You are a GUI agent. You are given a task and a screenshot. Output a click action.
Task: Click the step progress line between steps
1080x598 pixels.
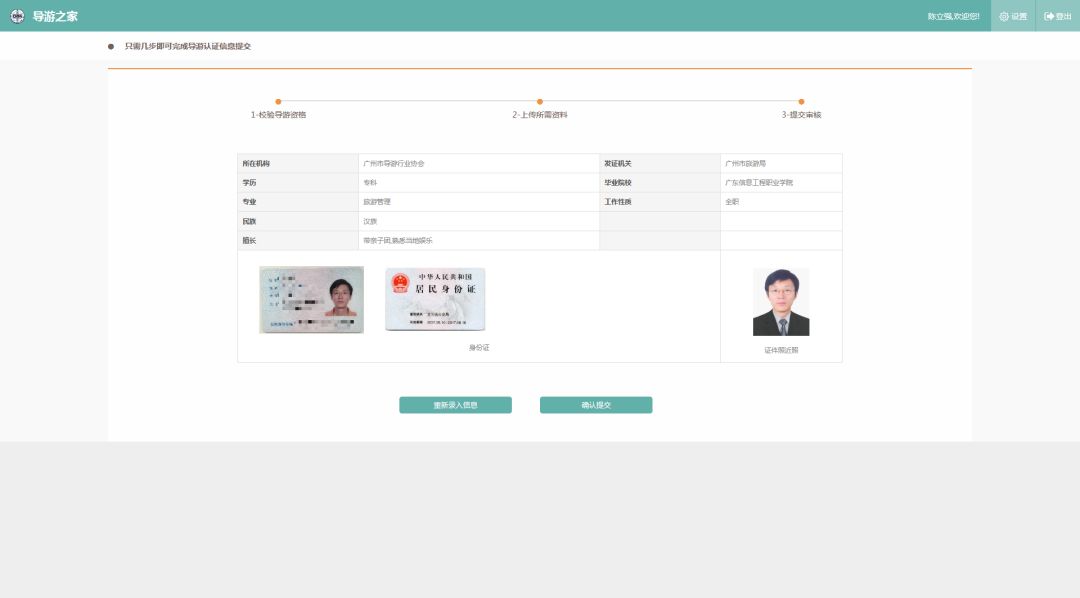tap(410, 101)
